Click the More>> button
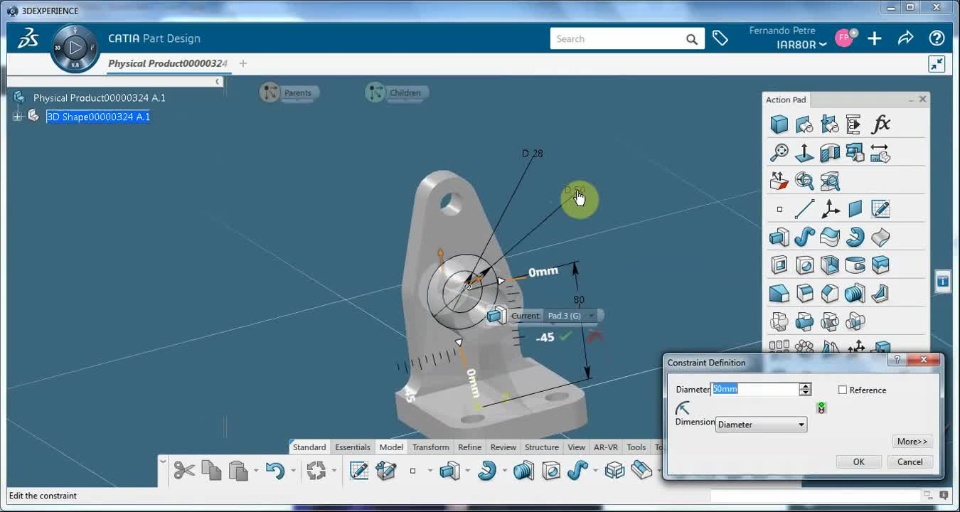The width and height of the screenshot is (960, 512). [912, 441]
